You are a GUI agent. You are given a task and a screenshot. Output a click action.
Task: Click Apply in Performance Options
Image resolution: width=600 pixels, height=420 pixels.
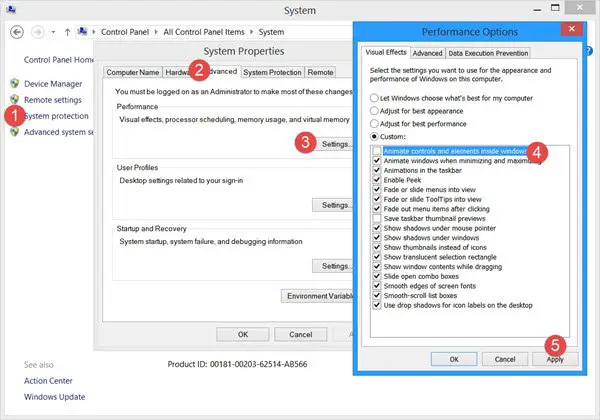[x=555, y=359]
